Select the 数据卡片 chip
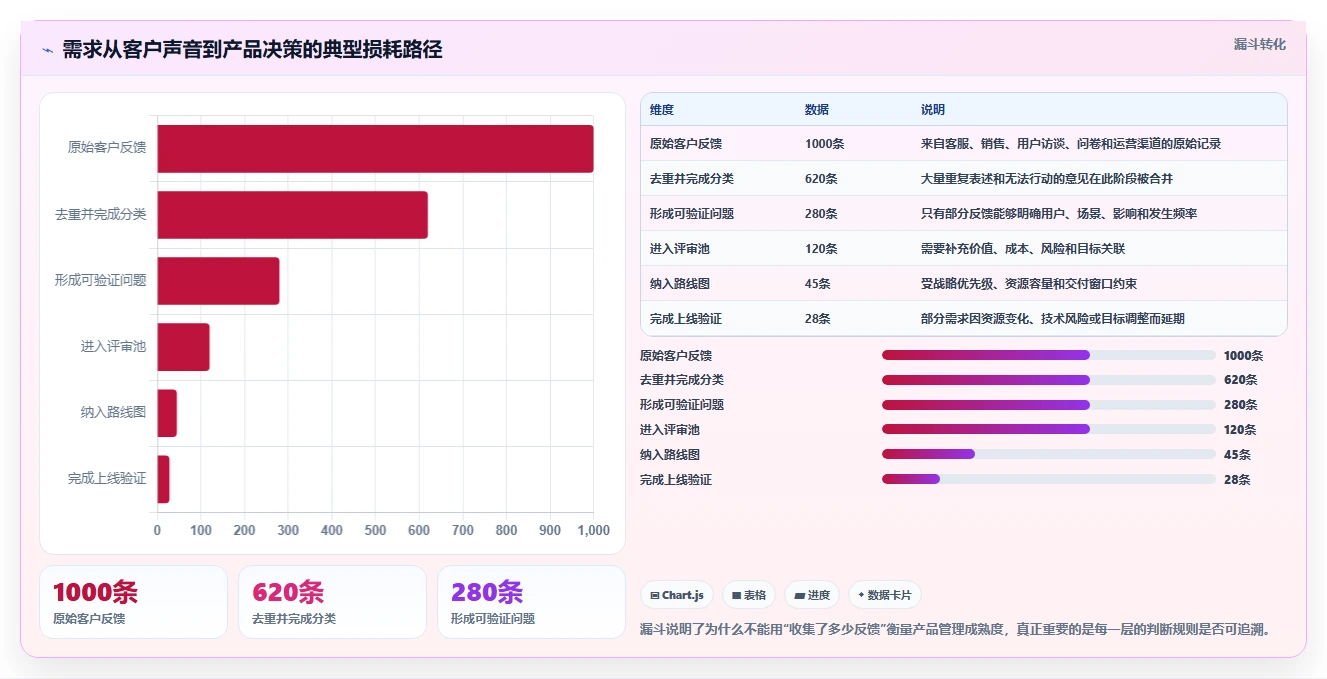The height and width of the screenshot is (679, 1327). point(885,595)
